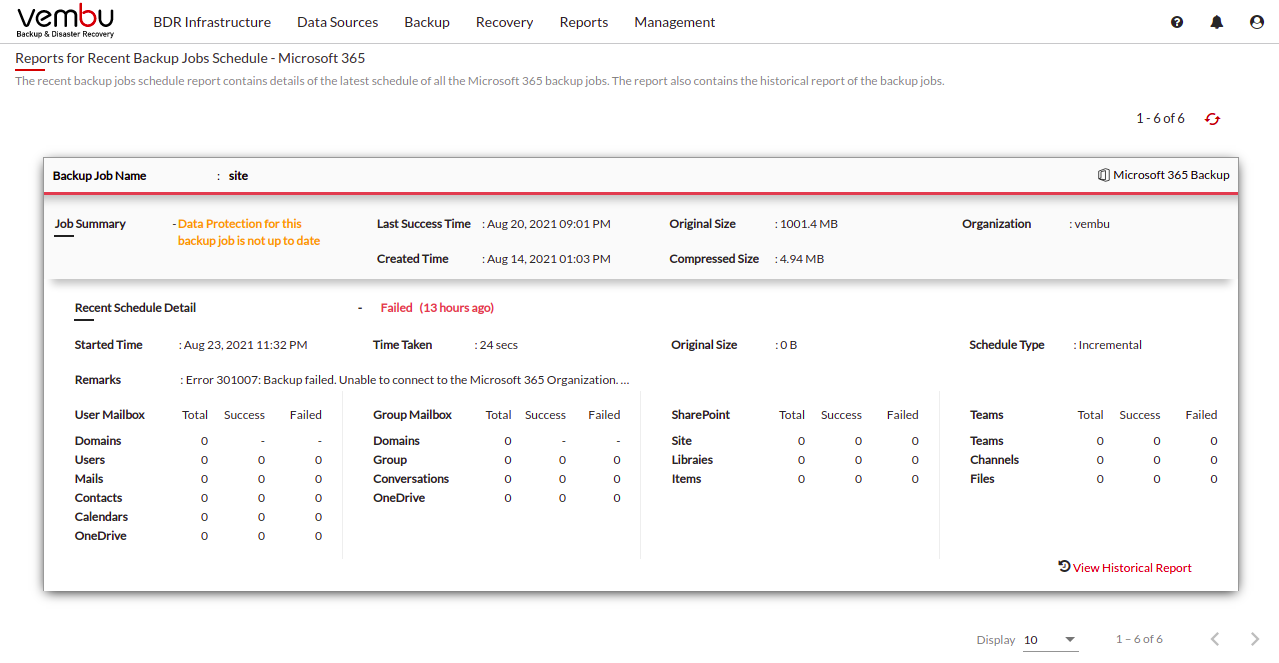The height and width of the screenshot is (663, 1279).
Task: Click the Users row label in User Mailbox
Action: click(90, 460)
